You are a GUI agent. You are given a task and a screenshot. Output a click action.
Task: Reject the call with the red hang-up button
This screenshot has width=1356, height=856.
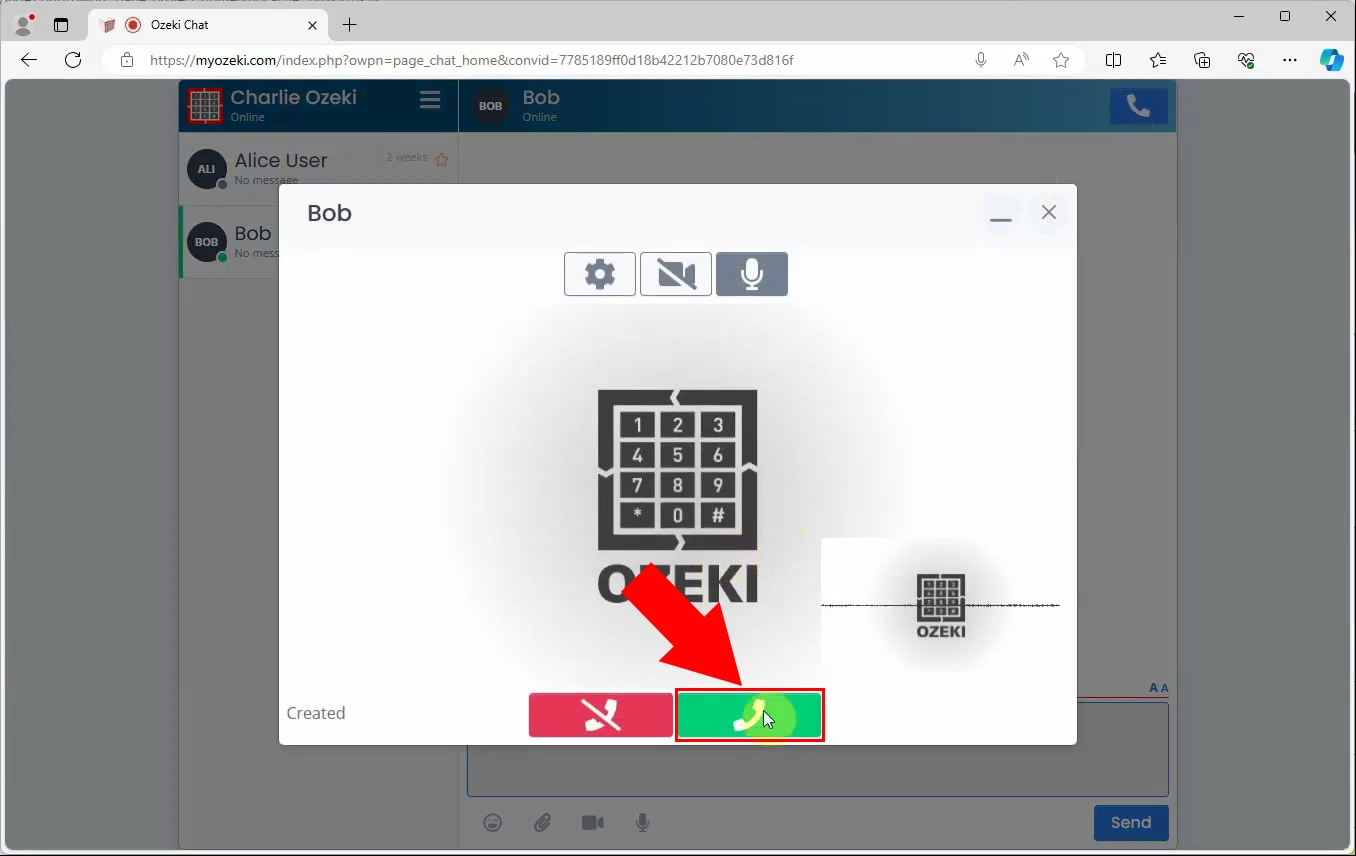tap(601, 715)
